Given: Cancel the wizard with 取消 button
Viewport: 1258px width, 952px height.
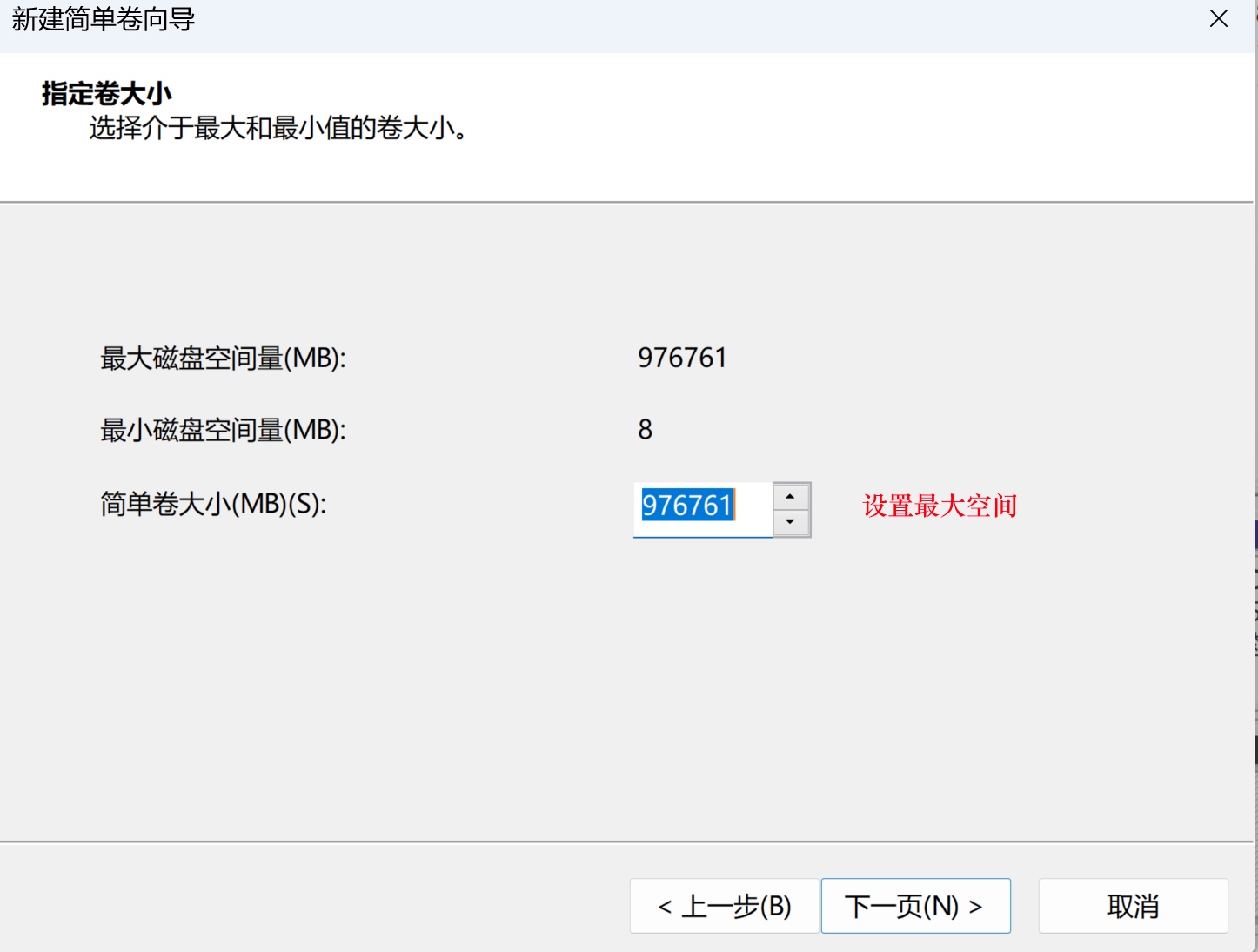Looking at the screenshot, I should [1133, 906].
